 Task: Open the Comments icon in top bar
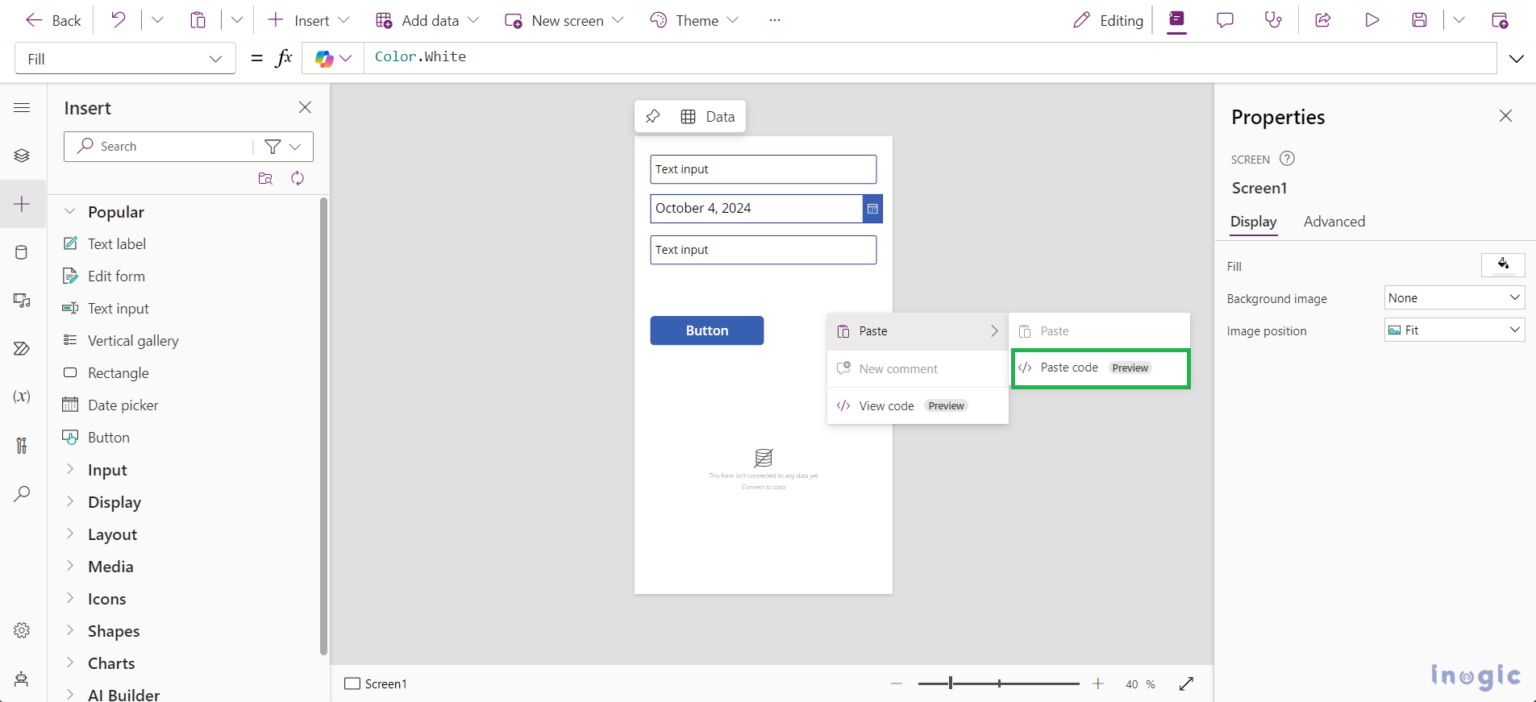pyautogui.click(x=1225, y=20)
